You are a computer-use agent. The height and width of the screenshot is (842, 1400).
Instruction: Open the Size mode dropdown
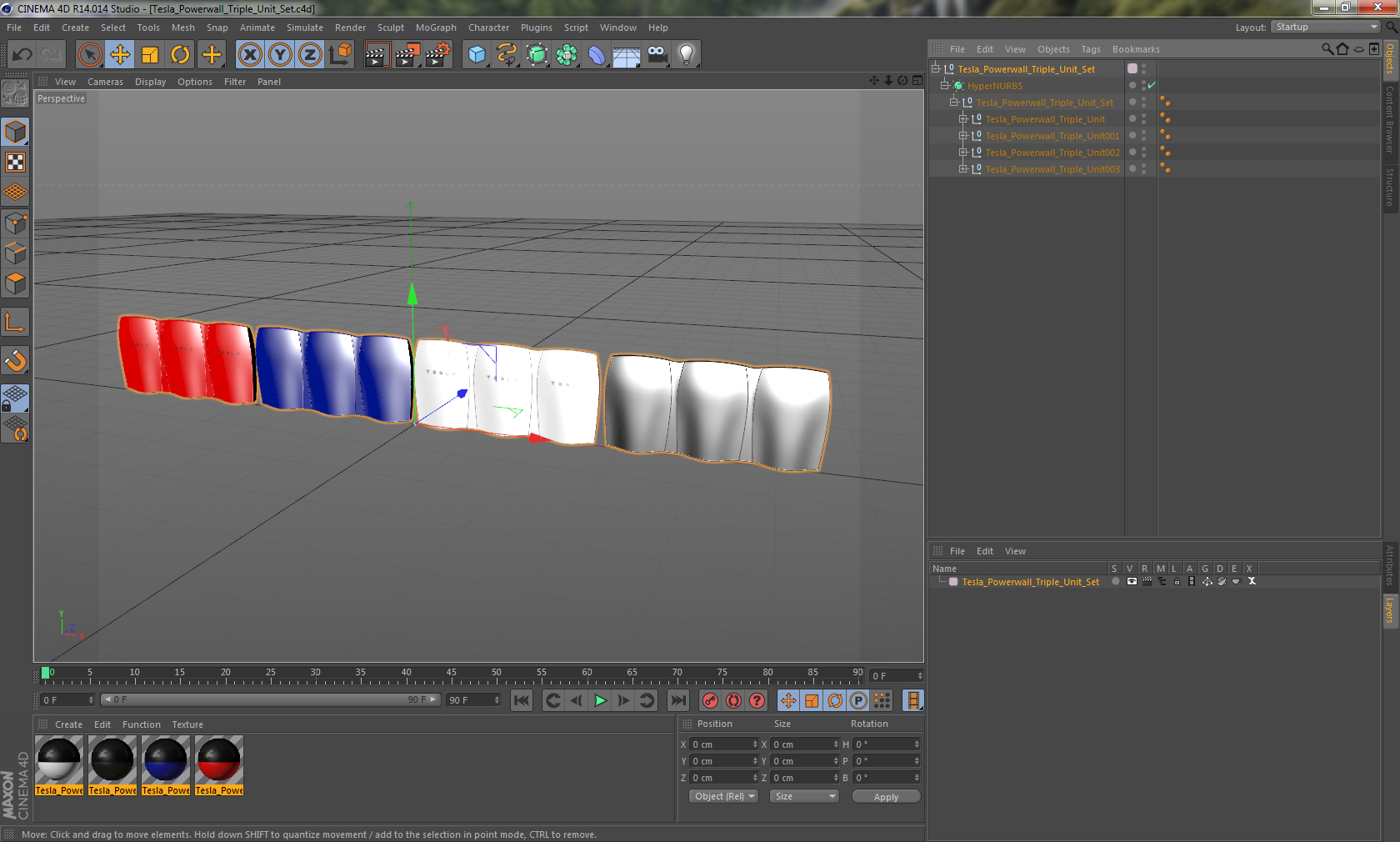[x=804, y=796]
